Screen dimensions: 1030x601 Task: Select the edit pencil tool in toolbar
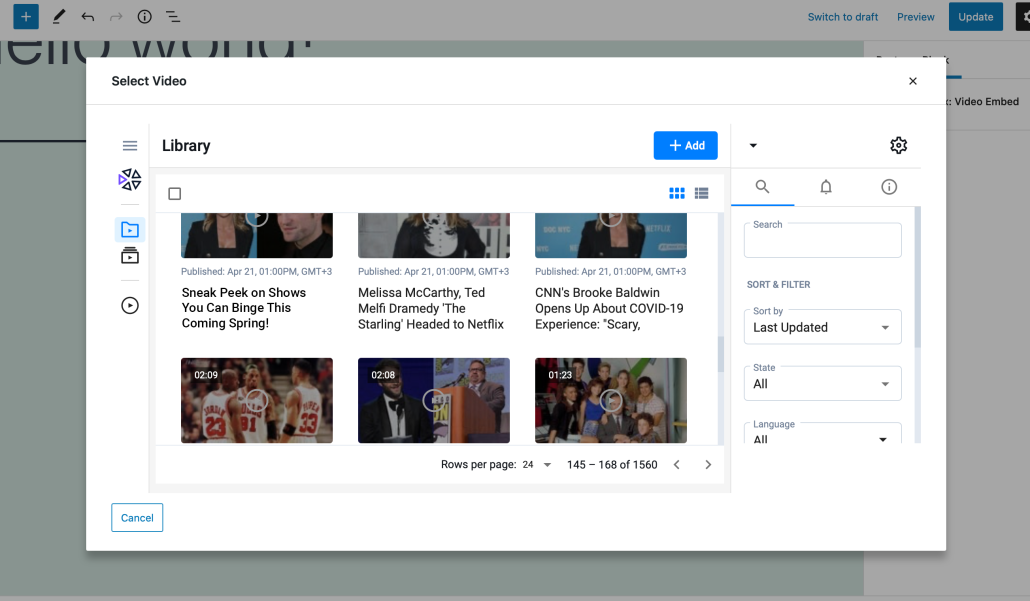coord(58,16)
